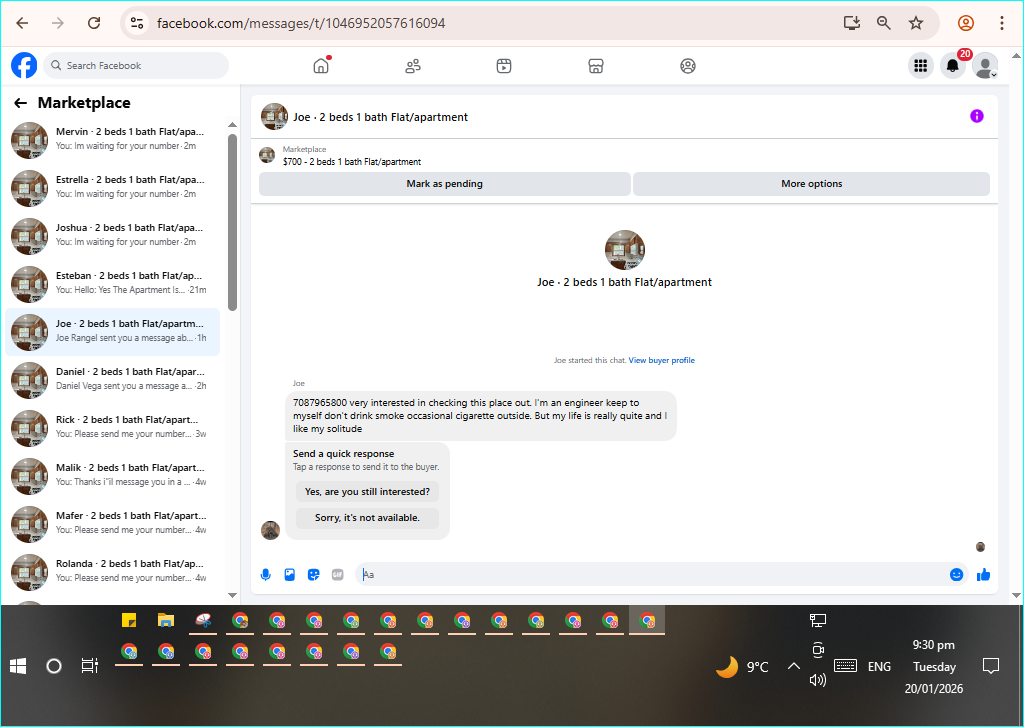This screenshot has height=727, width=1024.
Task: Open the taskbar volume control
Action: click(x=818, y=680)
